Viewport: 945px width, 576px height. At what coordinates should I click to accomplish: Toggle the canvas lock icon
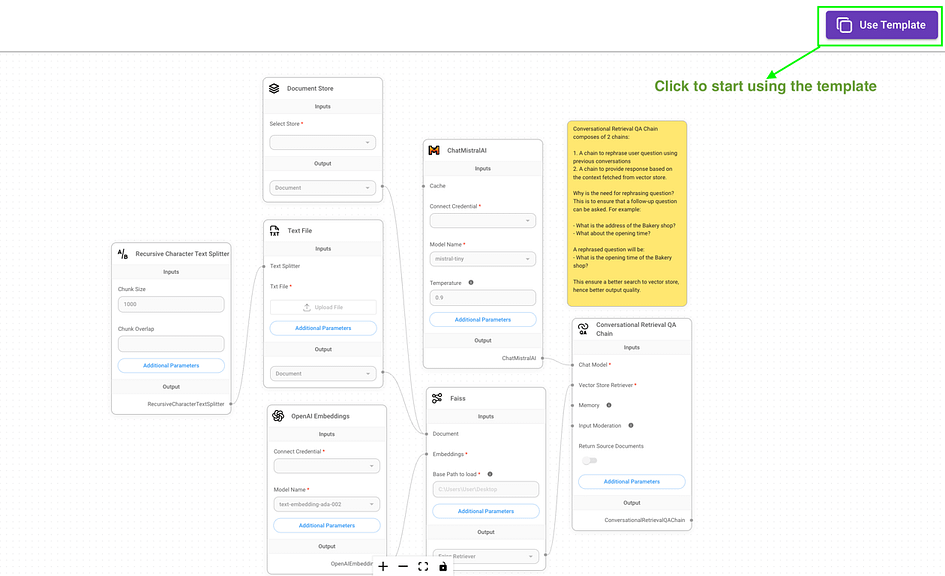tap(443, 566)
